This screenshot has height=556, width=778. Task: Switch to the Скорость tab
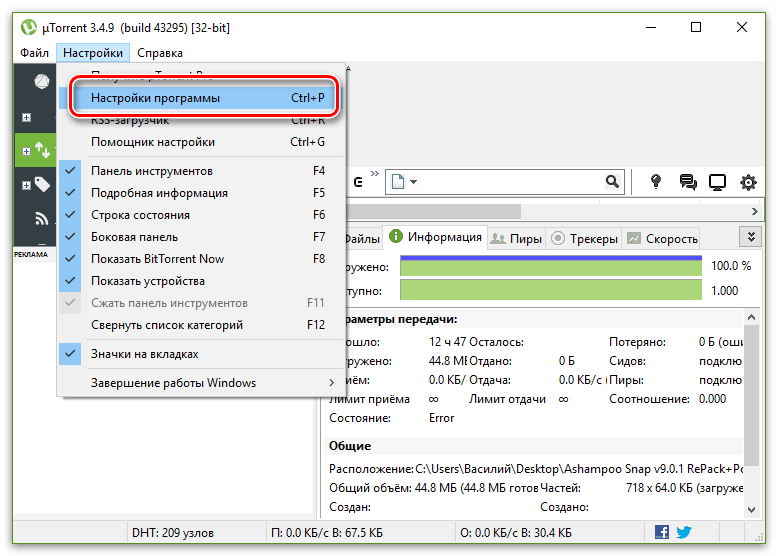pyautogui.click(x=662, y=239)
